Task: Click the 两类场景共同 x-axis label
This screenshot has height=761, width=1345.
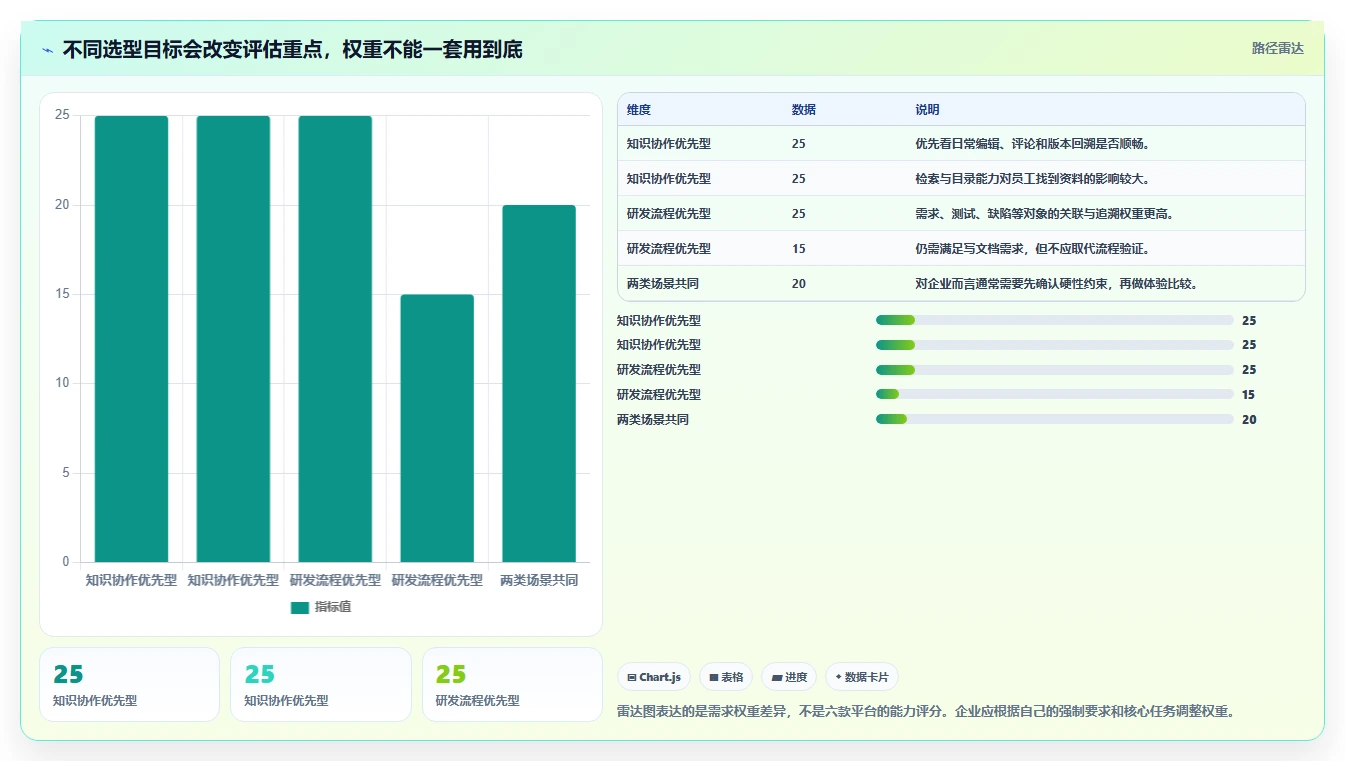Action: pyautogui.click(x=539, y=580)
